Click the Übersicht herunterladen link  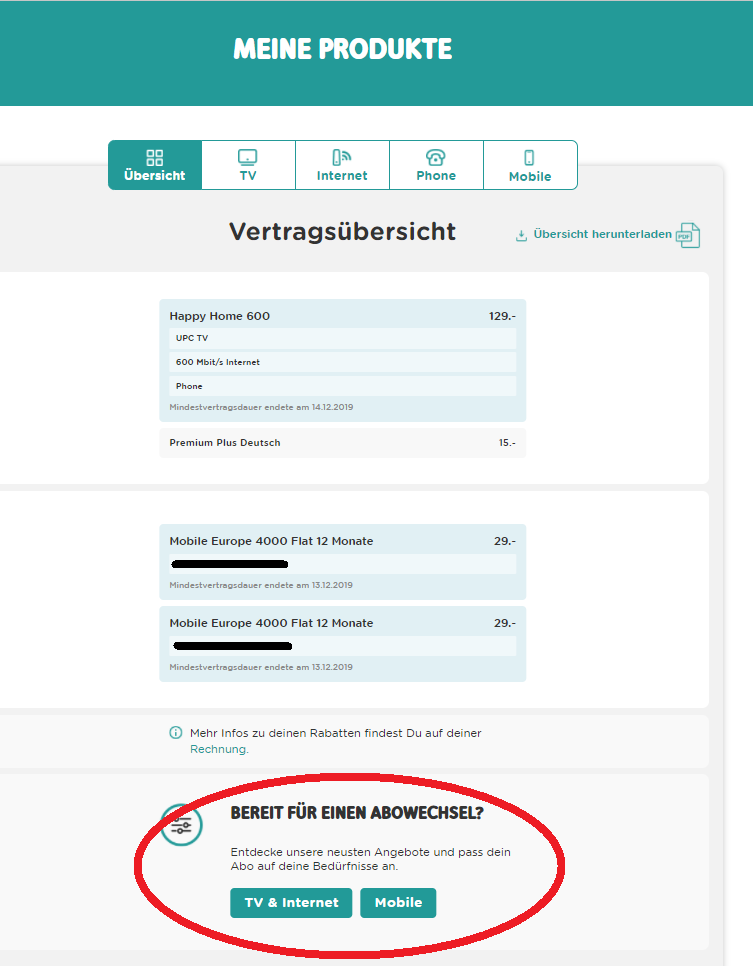point(602,235)
